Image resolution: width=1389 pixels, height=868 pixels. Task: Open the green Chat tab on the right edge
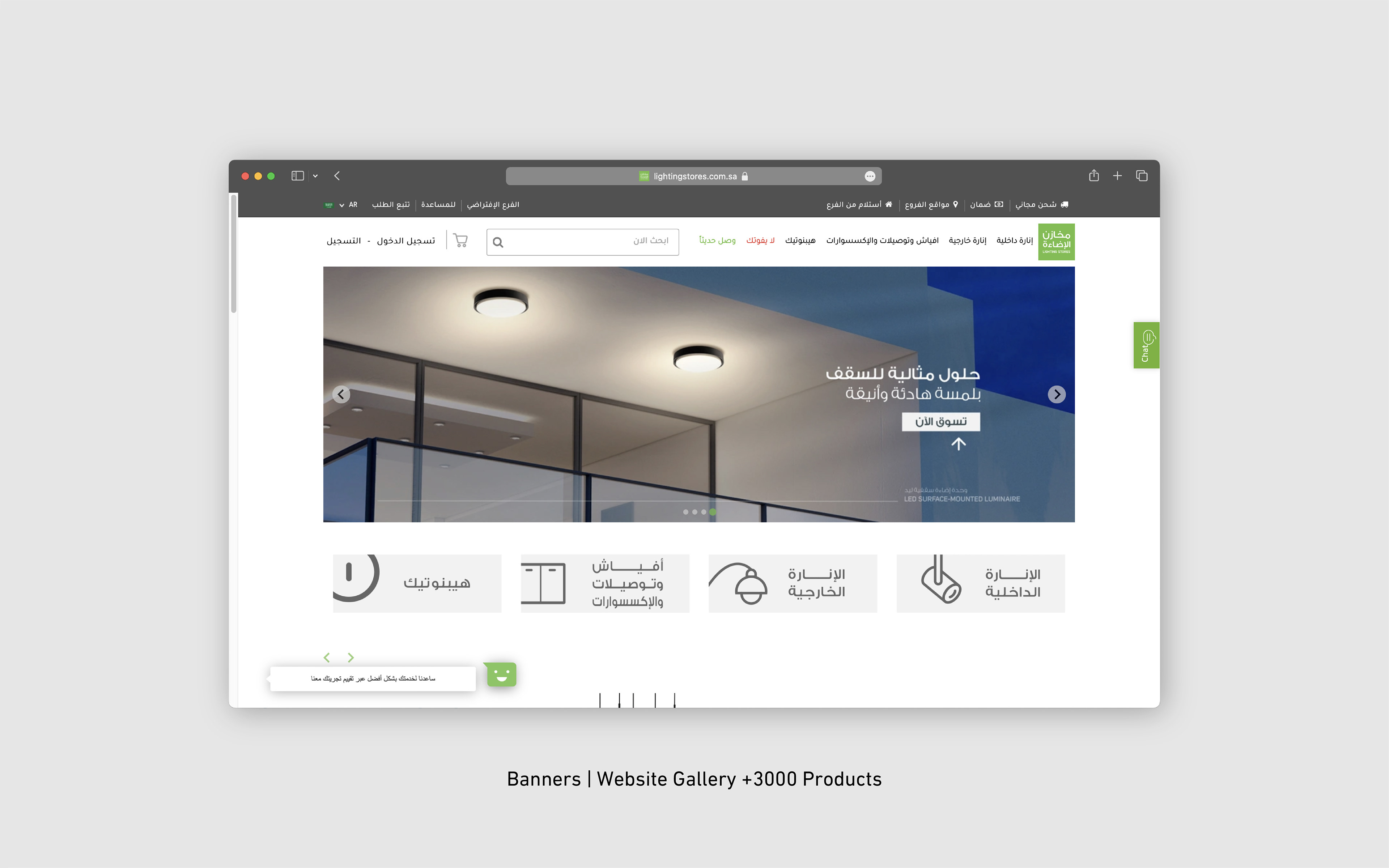pyautogui.click(x=1146, y=345)
